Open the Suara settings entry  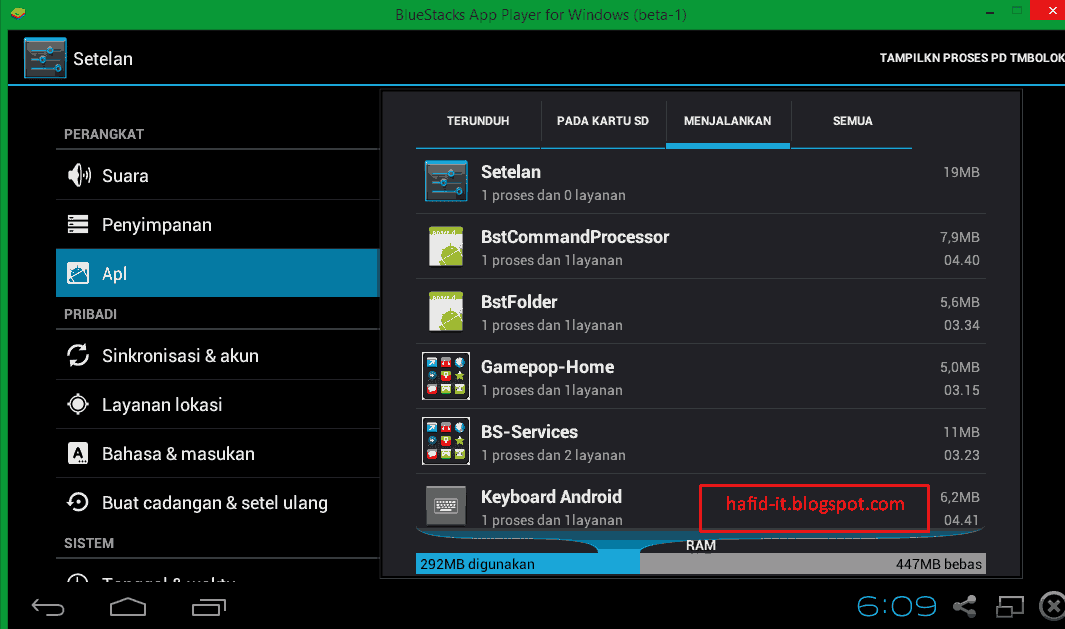[217, 175]
